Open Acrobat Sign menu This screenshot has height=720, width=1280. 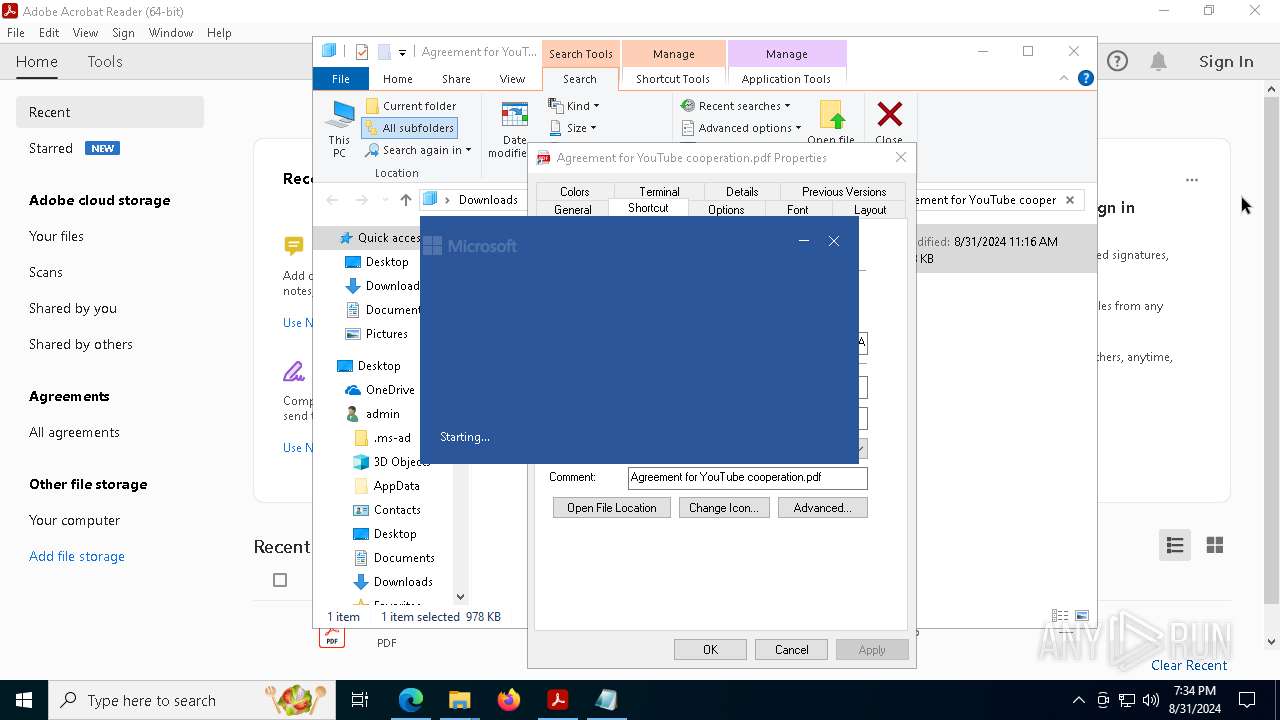[x=123, y=32]
